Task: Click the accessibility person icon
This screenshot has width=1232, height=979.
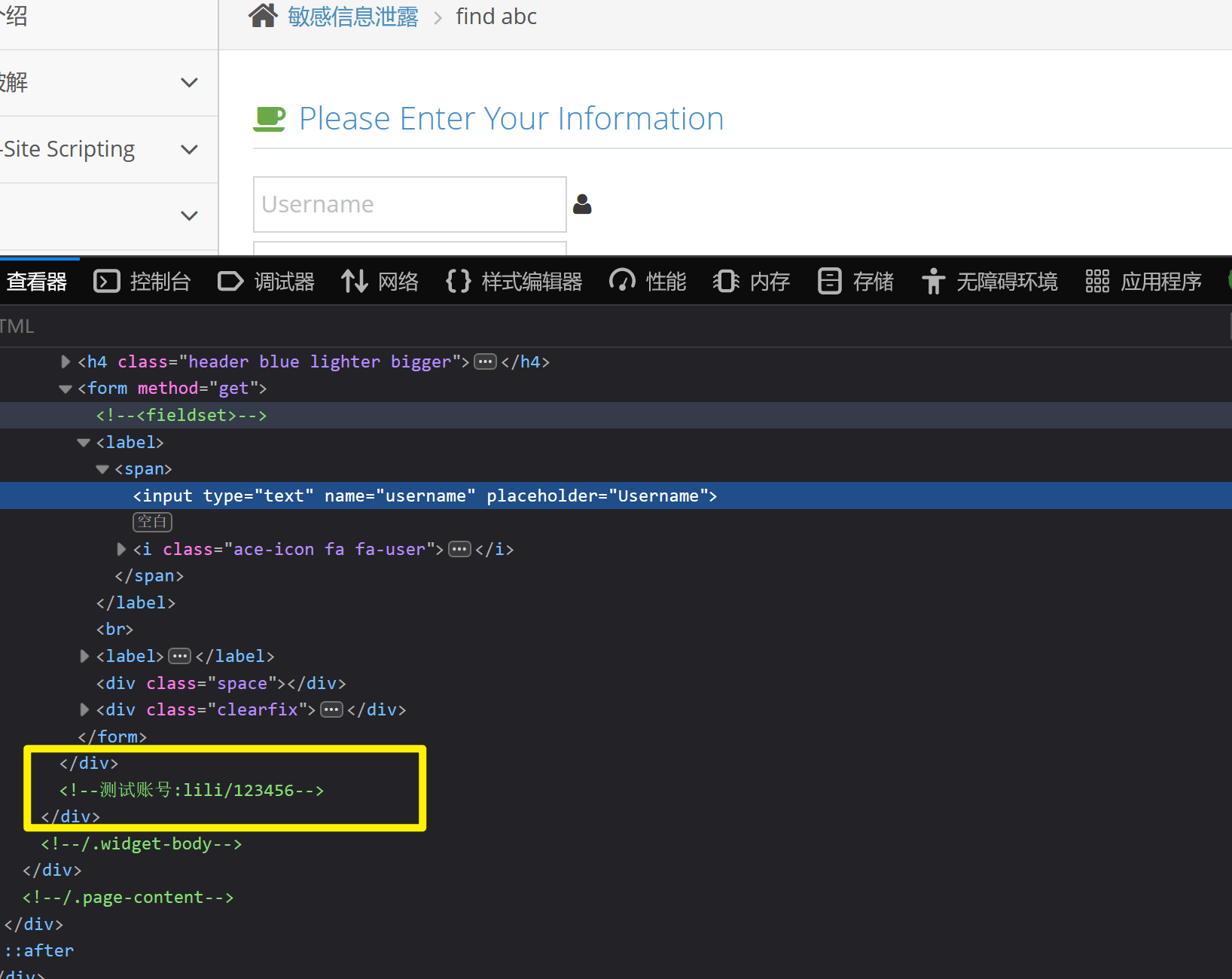Action: pyautogui.click(x=933, y=282)
